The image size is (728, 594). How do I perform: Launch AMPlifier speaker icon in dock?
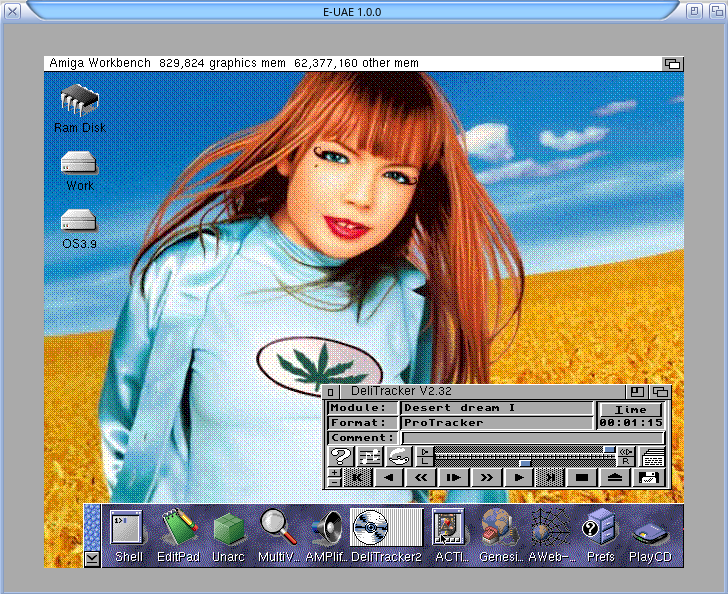click(328, 528)
